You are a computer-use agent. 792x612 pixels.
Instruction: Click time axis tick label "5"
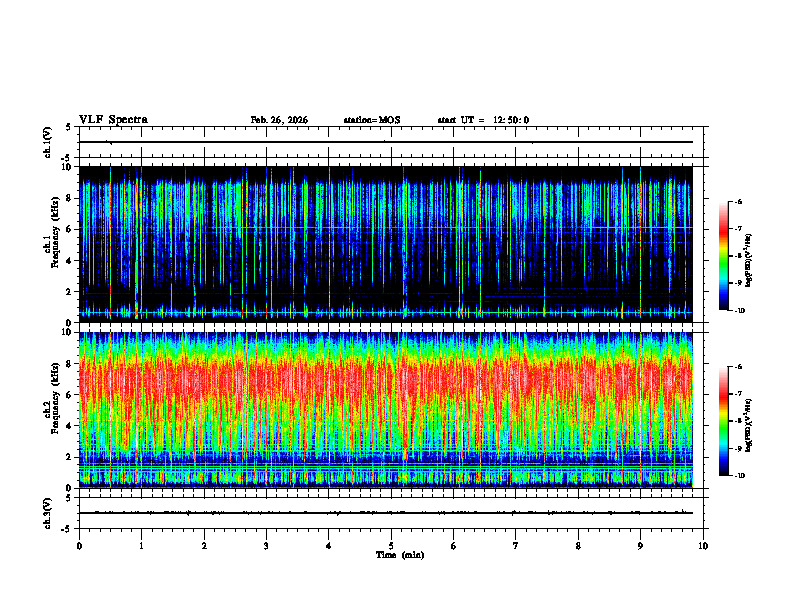(391, 546)
